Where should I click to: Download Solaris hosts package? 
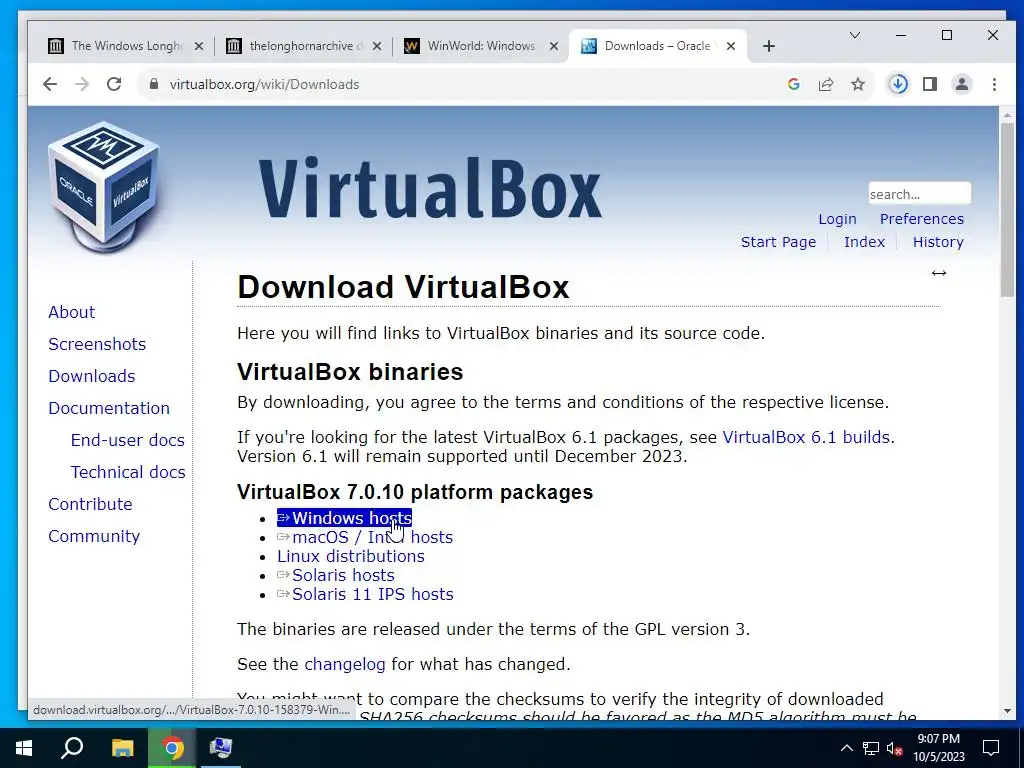tap(336, 575)
